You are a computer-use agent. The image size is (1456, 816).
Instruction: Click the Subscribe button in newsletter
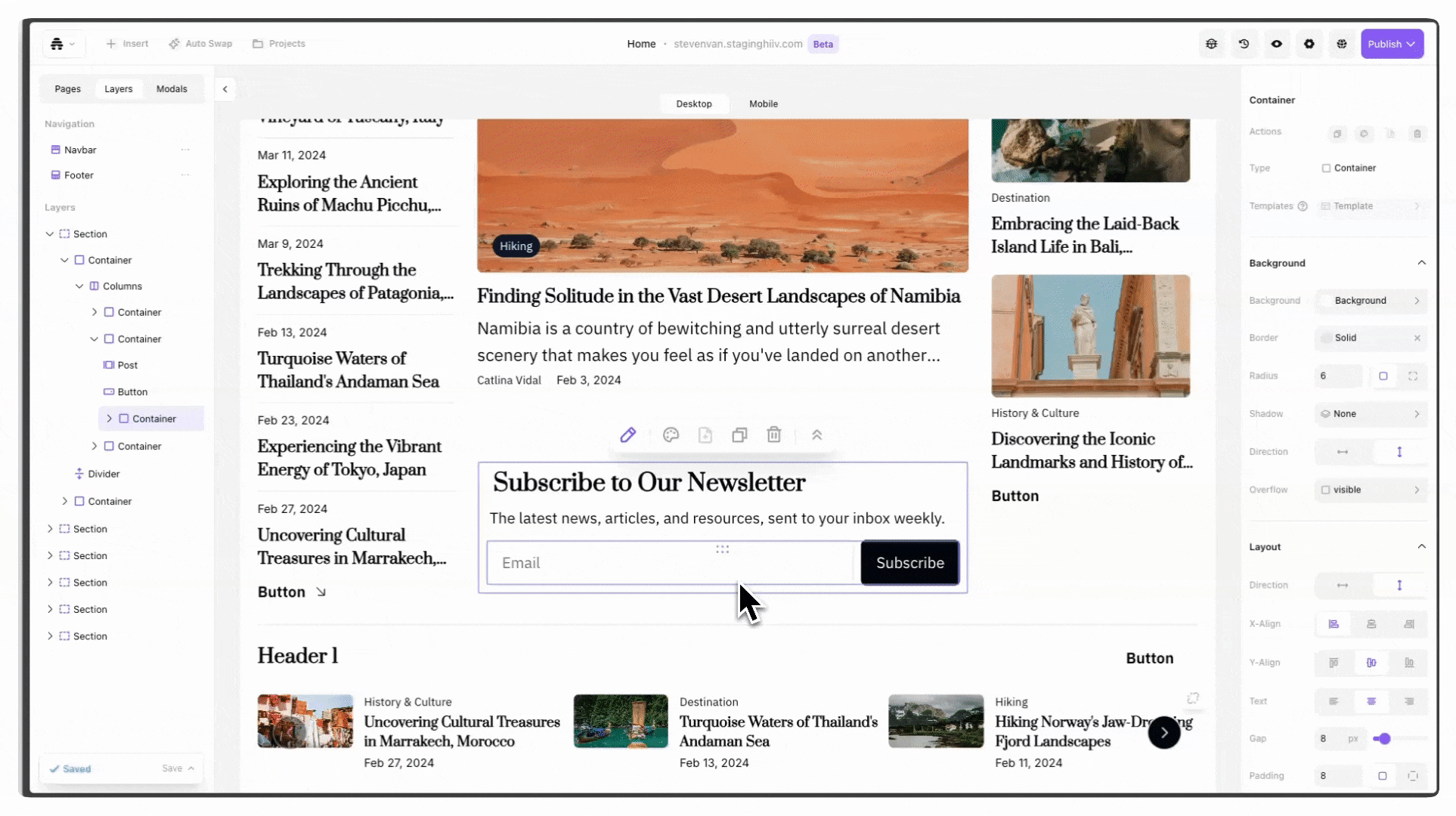coord(910,563)
